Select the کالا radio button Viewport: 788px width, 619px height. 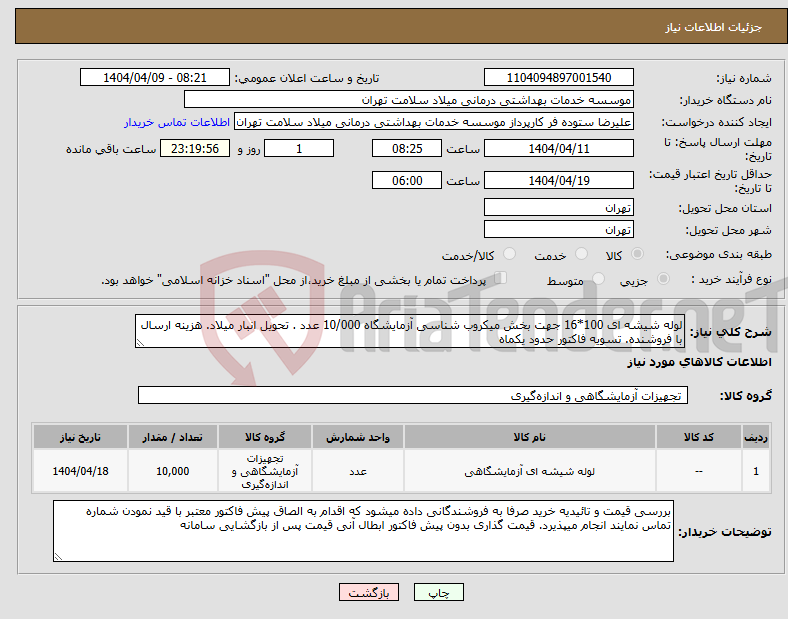tap(637, 254)
